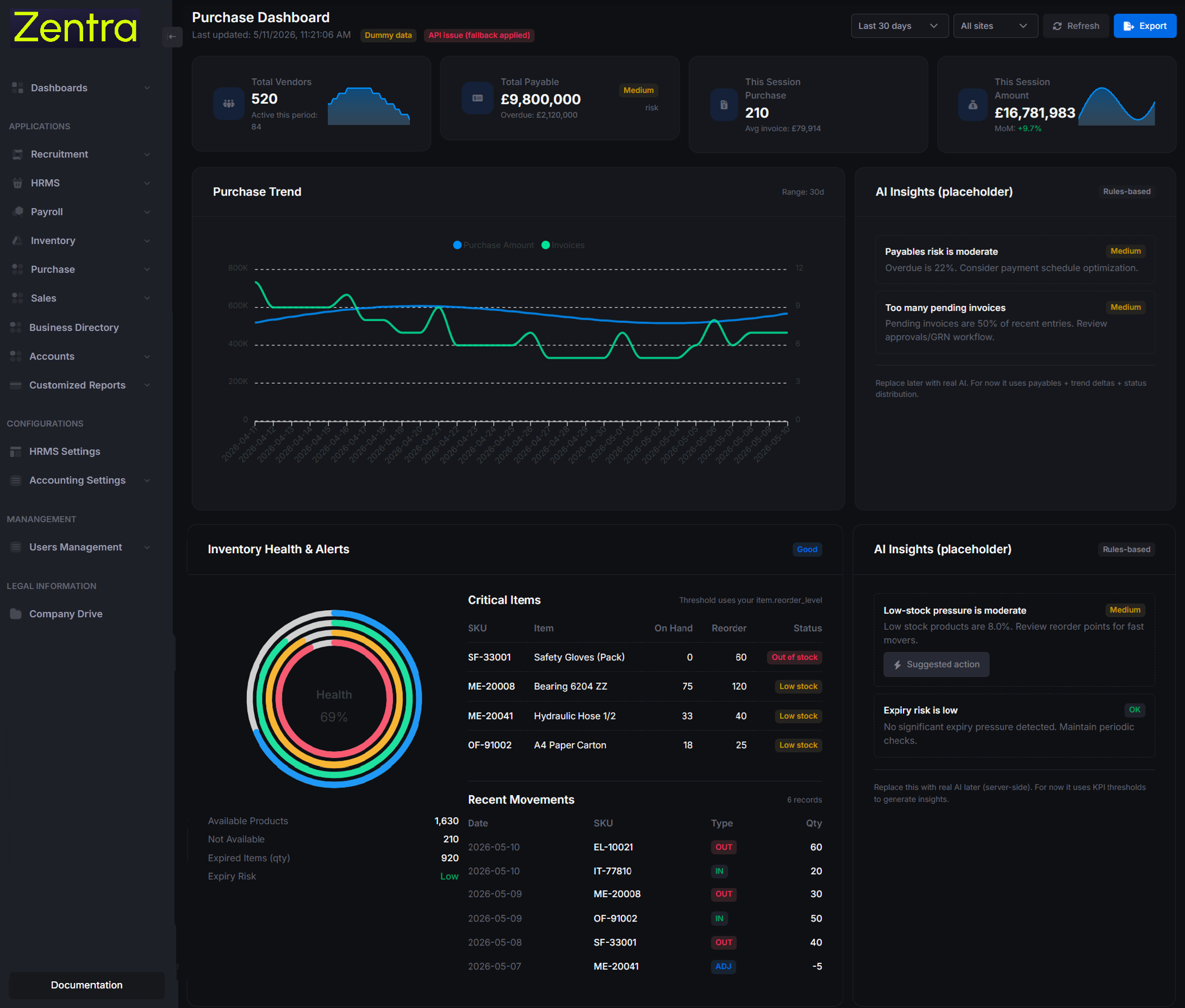Open the All sites dropdown
The width and height of the screenshot is (1185, 1008).
click(x=995, y=26)
